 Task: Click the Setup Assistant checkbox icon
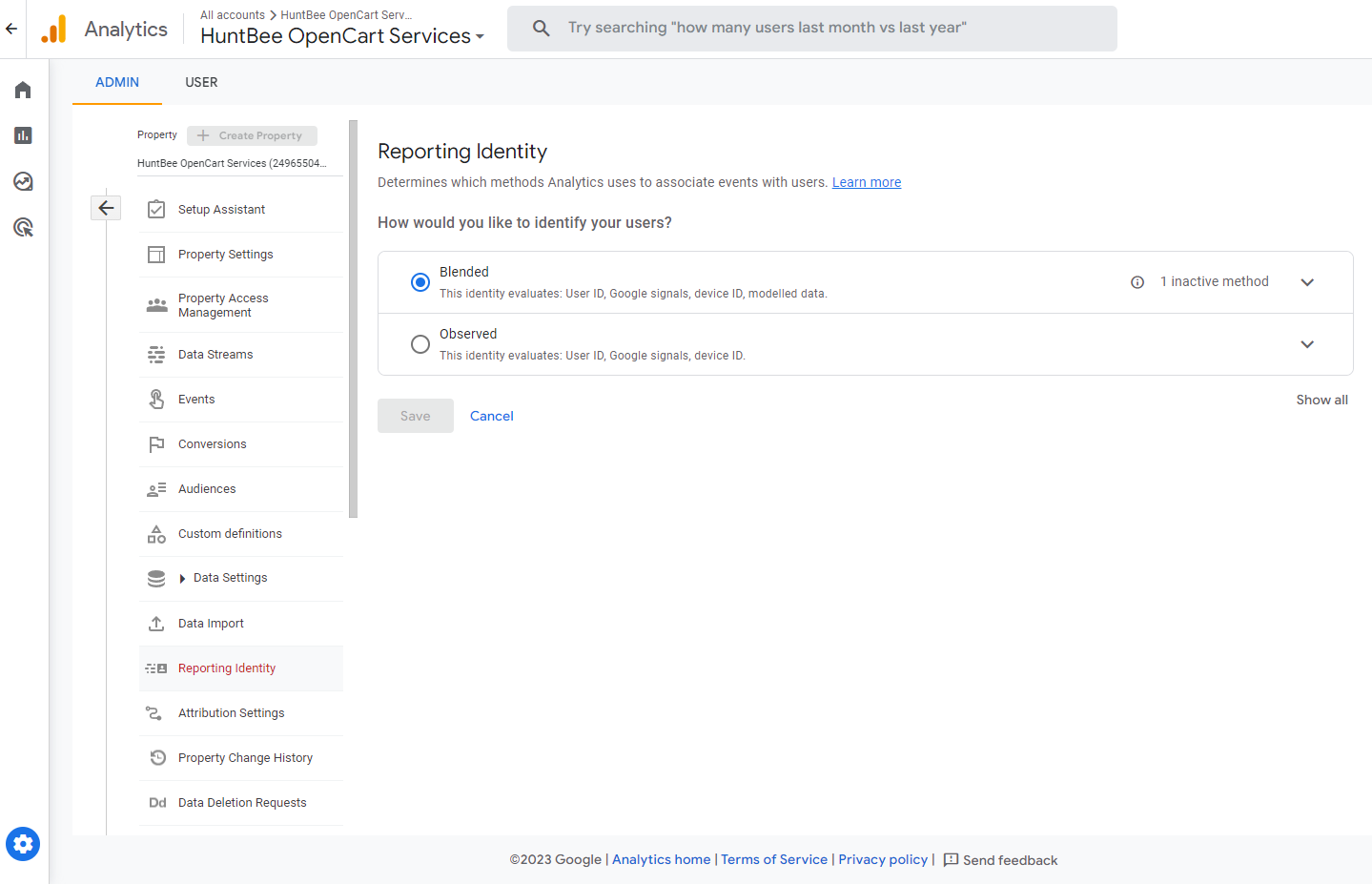pos(156,210)
